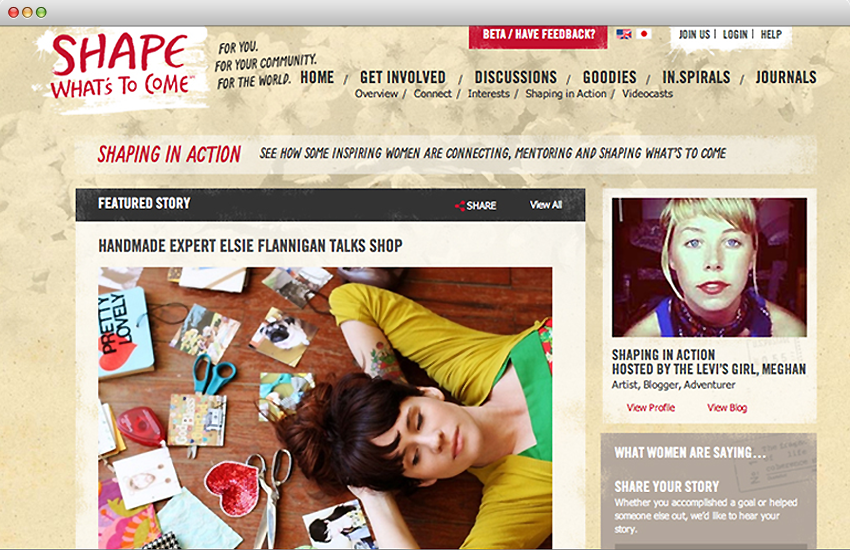Play Meghan's video thumbnail
850x550 pixels.
709,267
